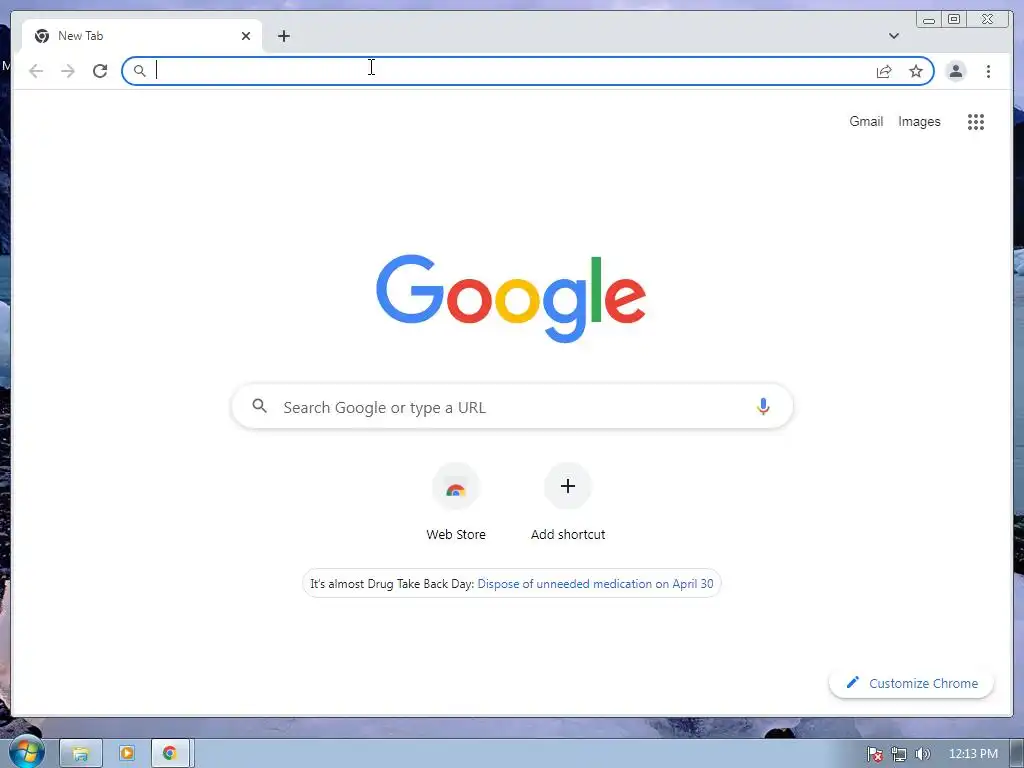This screenshot has width=1024, height=768.
Task: Open the Windows Start menu
Action: [26, 752]
